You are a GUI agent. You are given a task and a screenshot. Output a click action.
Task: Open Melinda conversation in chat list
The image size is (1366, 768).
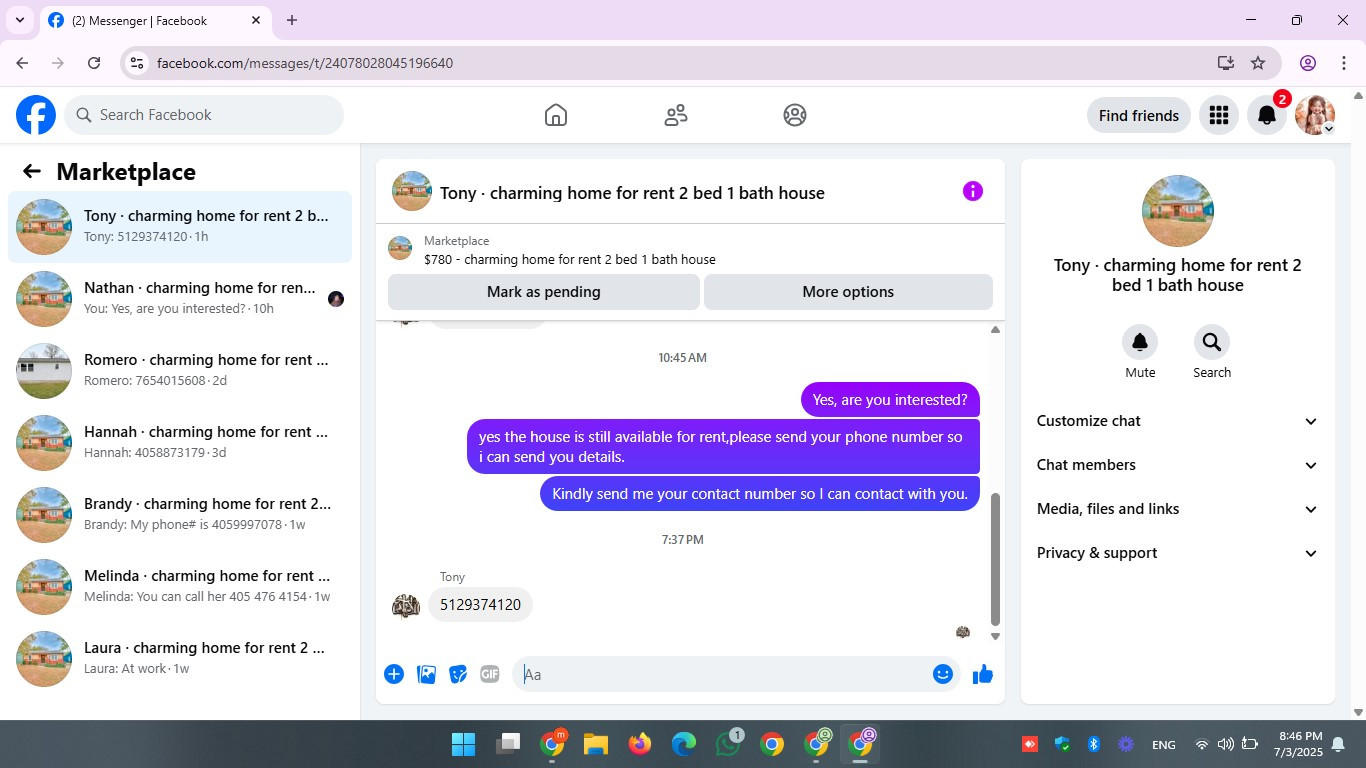(180, 587)
